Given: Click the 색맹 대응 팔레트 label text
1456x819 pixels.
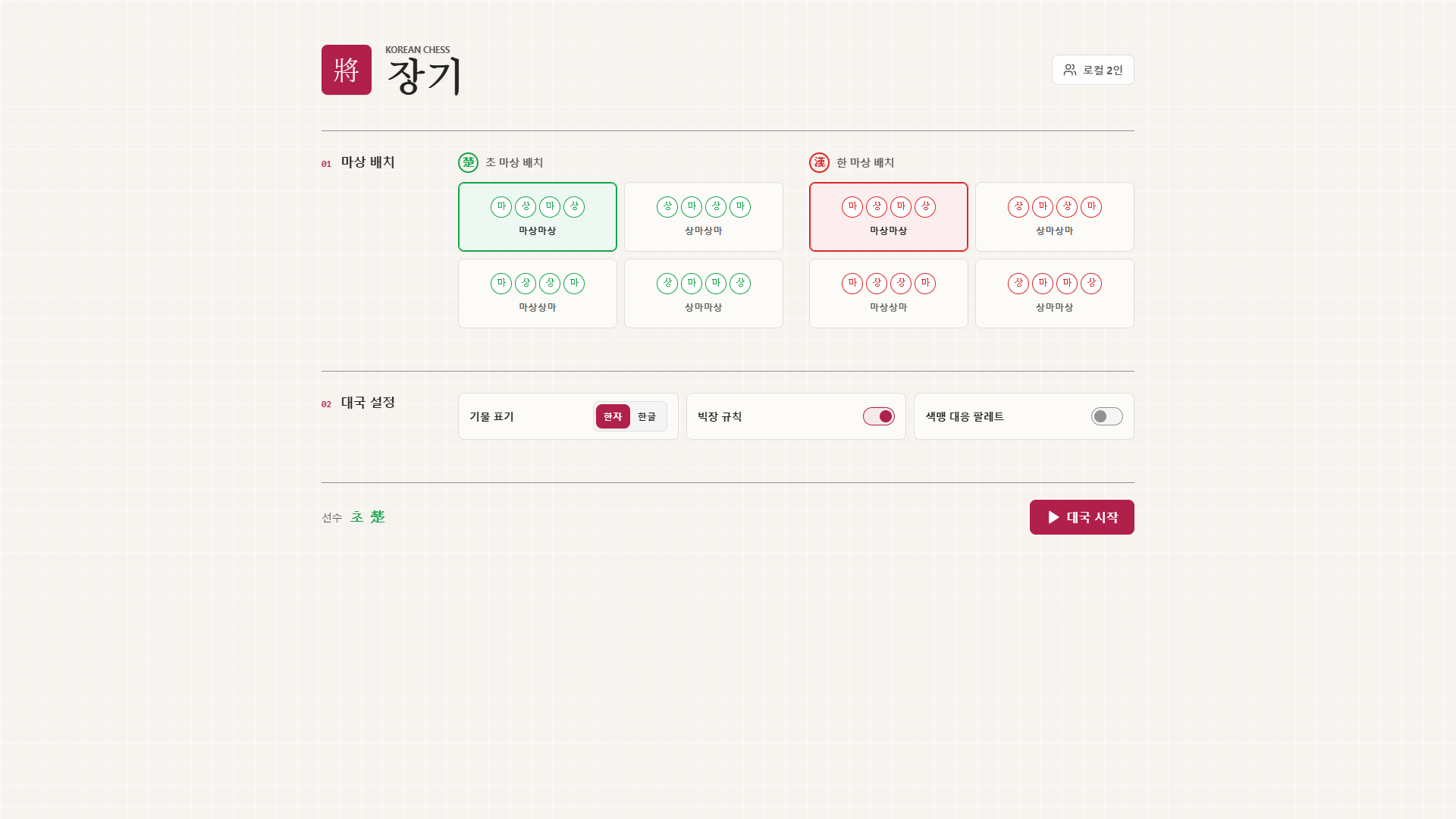Looking at the screenshot, I should coord(965,416).
